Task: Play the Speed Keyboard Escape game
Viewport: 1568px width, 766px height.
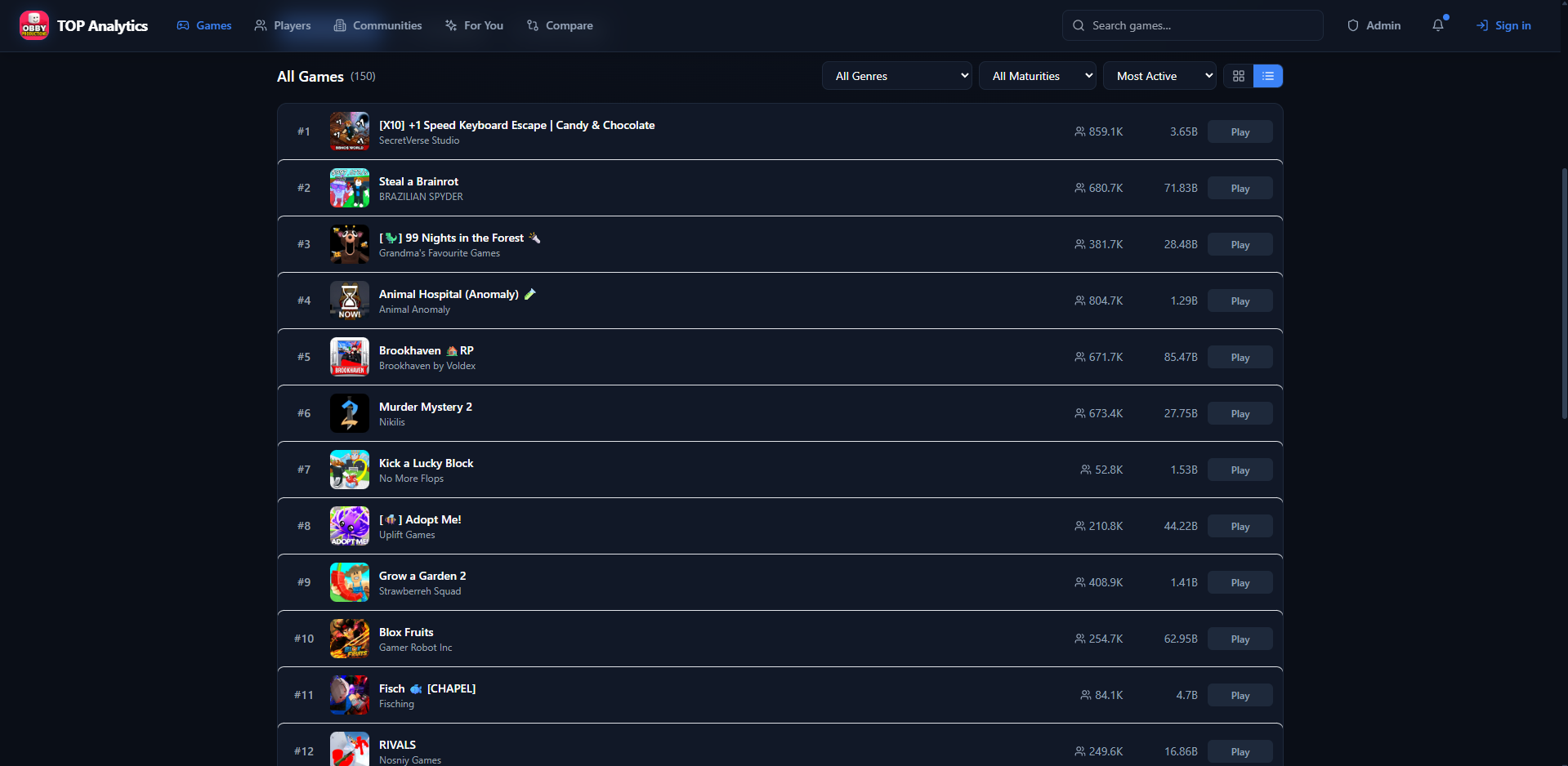Action: 1240,131
